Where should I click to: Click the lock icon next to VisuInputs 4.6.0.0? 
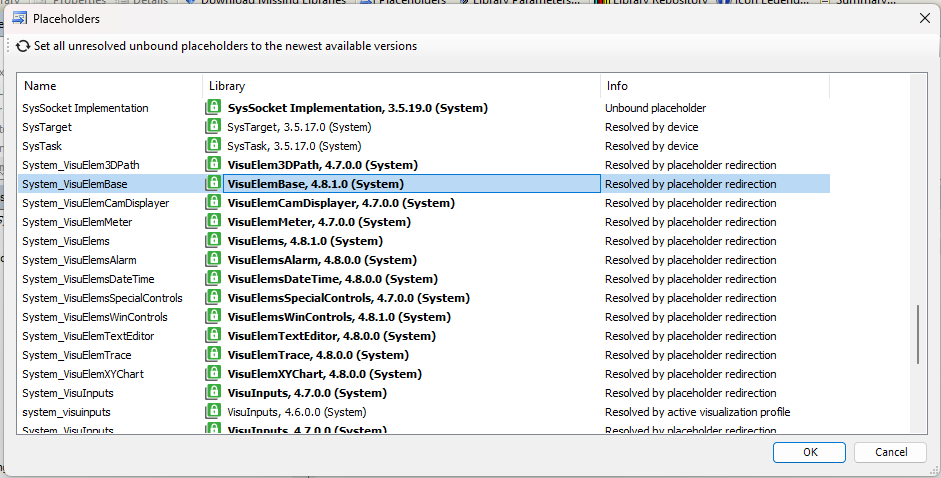[x=213, y=412]
